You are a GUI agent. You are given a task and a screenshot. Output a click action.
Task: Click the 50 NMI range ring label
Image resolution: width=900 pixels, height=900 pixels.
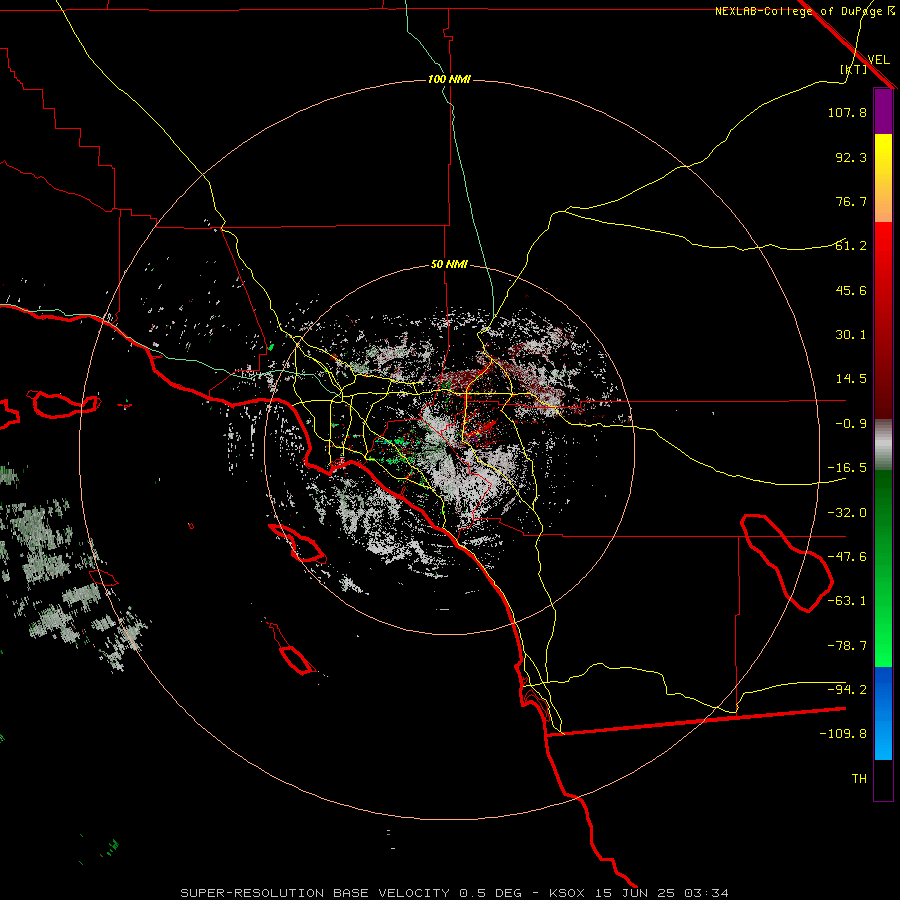click(449, 265)
